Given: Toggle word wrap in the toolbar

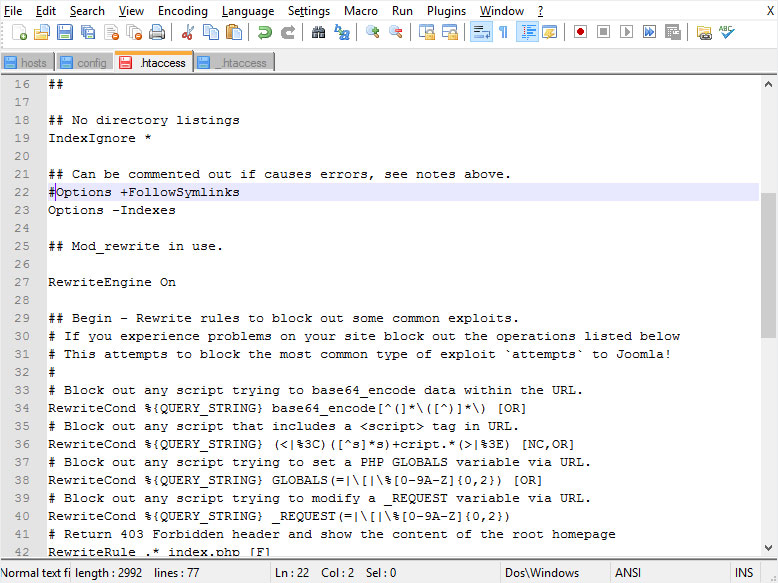Looking at the screenshot, I should coord(481,32).
